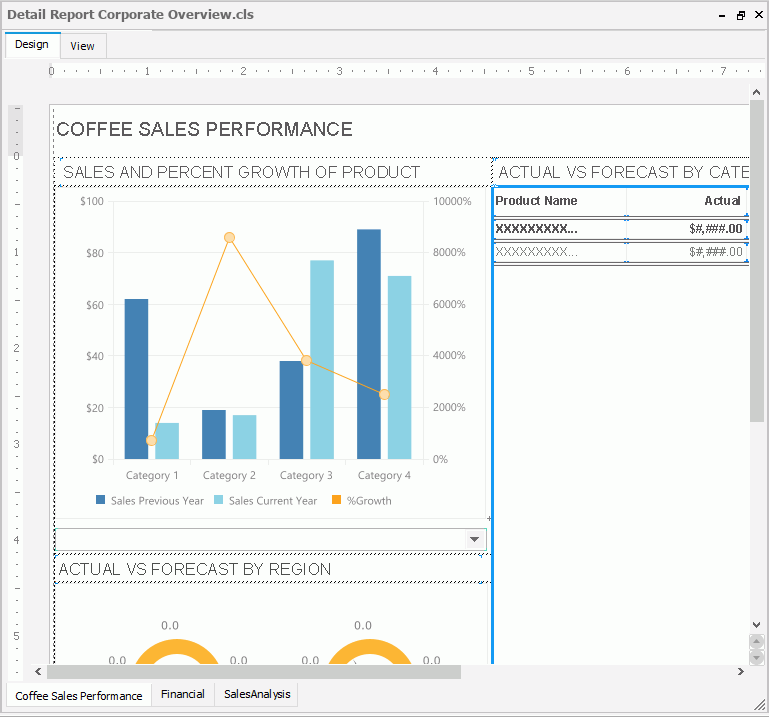Image resolution: width=769 pixels, height=717 pixels.
Task: Click Sales Previous Year legend swatch
Action: [x=101, y=500]
